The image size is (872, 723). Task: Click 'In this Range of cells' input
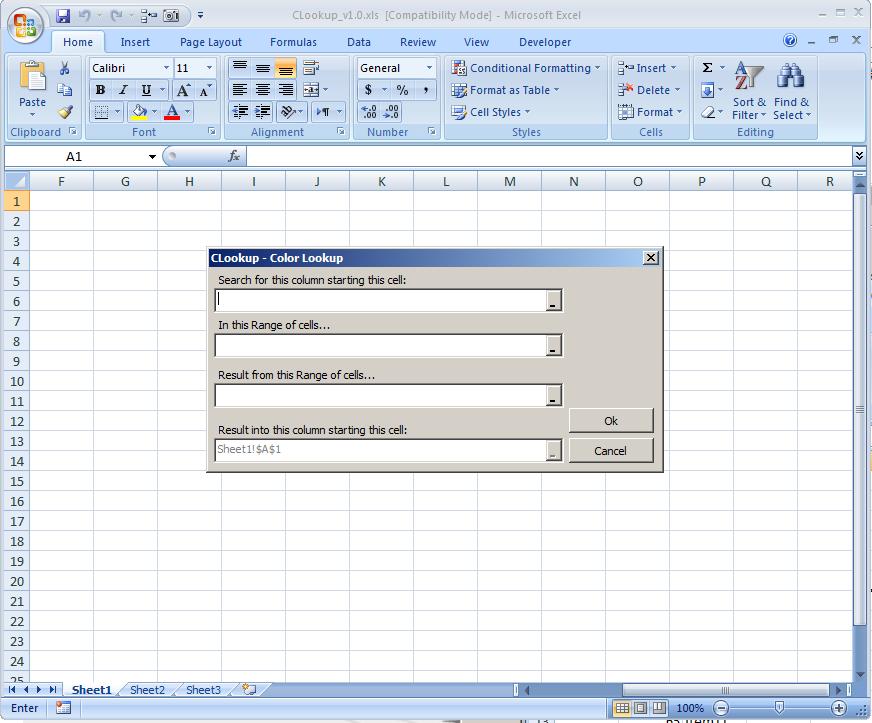381,345
